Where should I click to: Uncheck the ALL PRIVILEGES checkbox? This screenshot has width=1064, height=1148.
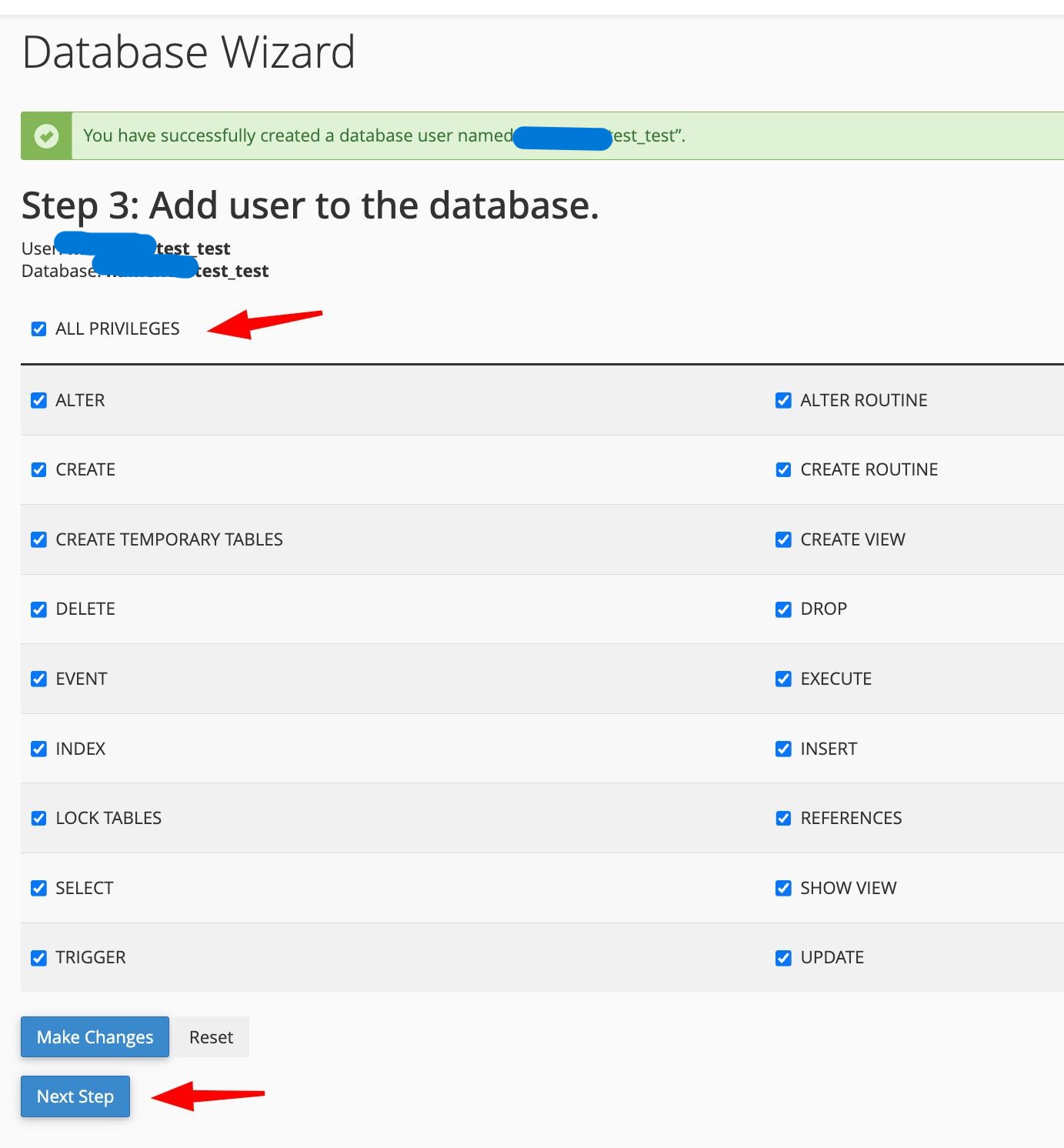(38, 329)
